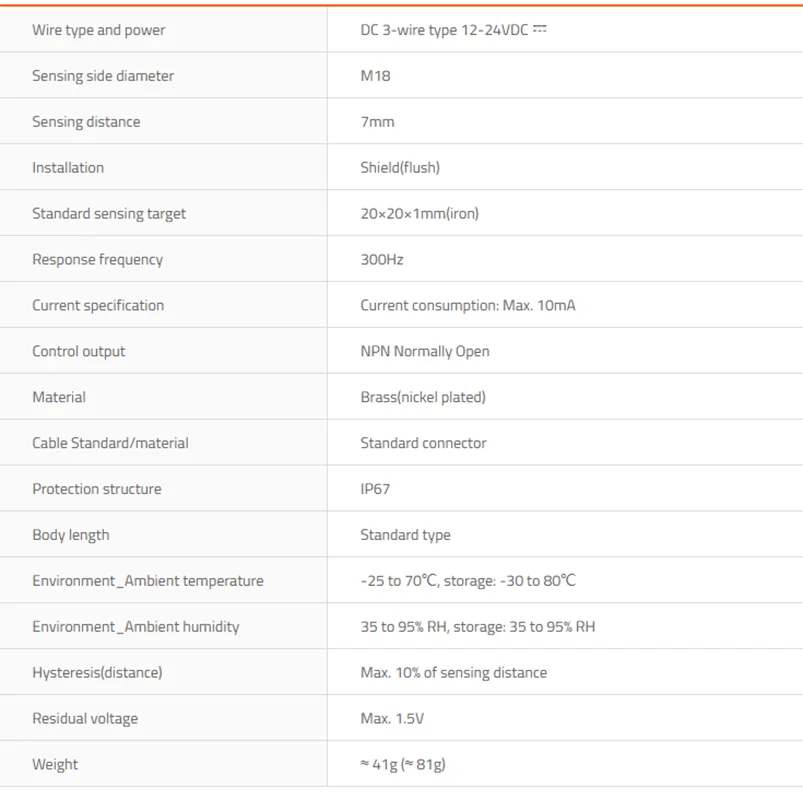Click the "Brass(nickel plated)" material value
The width and height of the screenshot is (803, 800).
(423, 398)
